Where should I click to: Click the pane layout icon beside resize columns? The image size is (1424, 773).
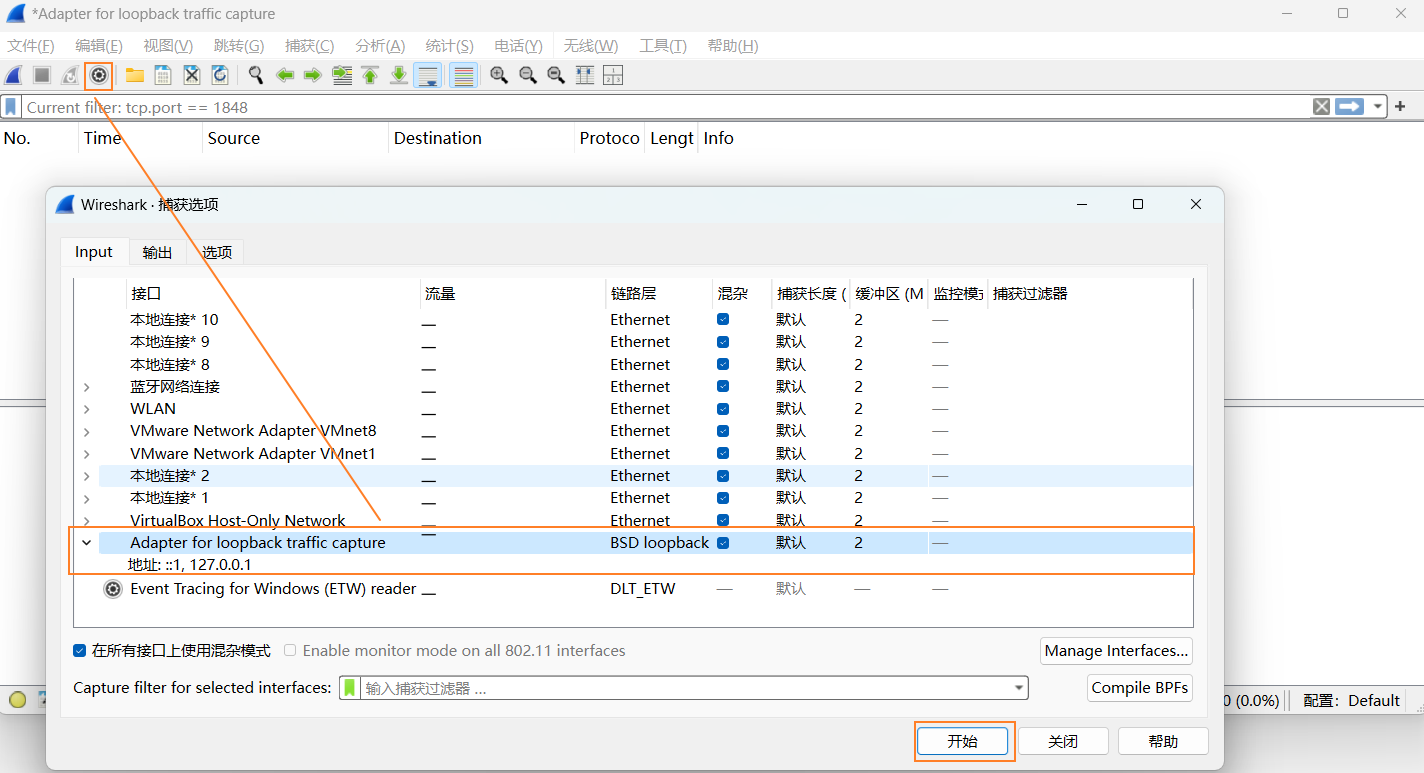coord(613,75)
